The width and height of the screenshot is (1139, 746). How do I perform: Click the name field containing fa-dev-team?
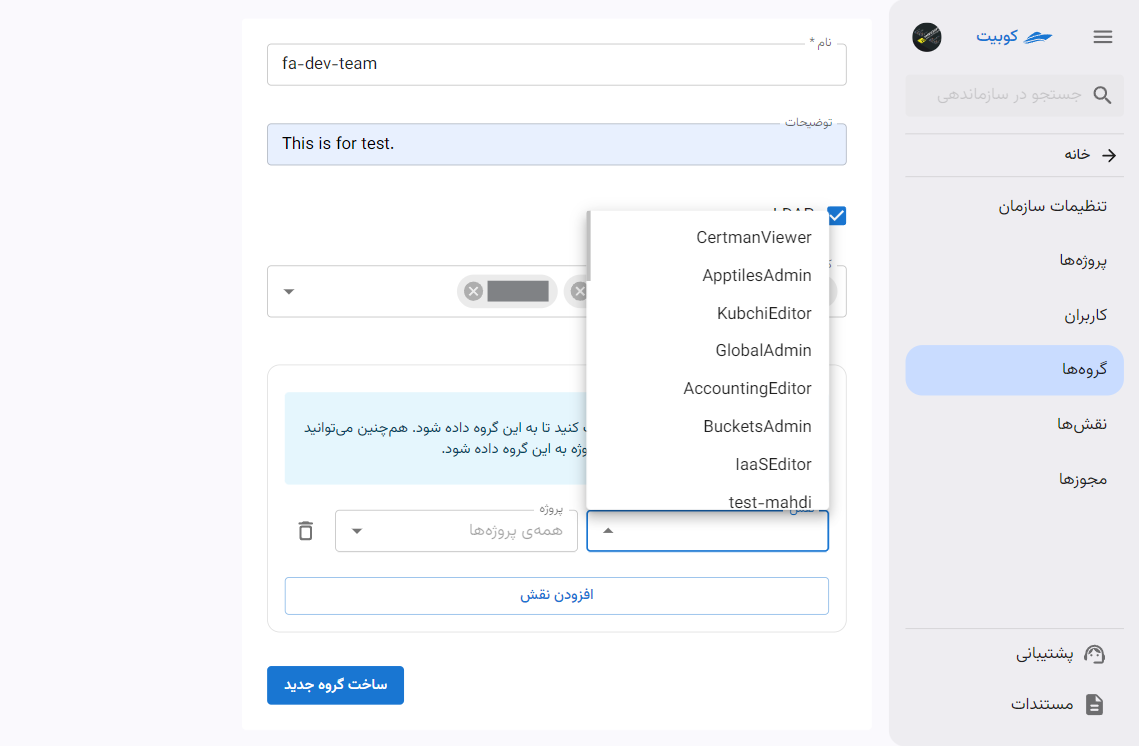pos(556,64)
